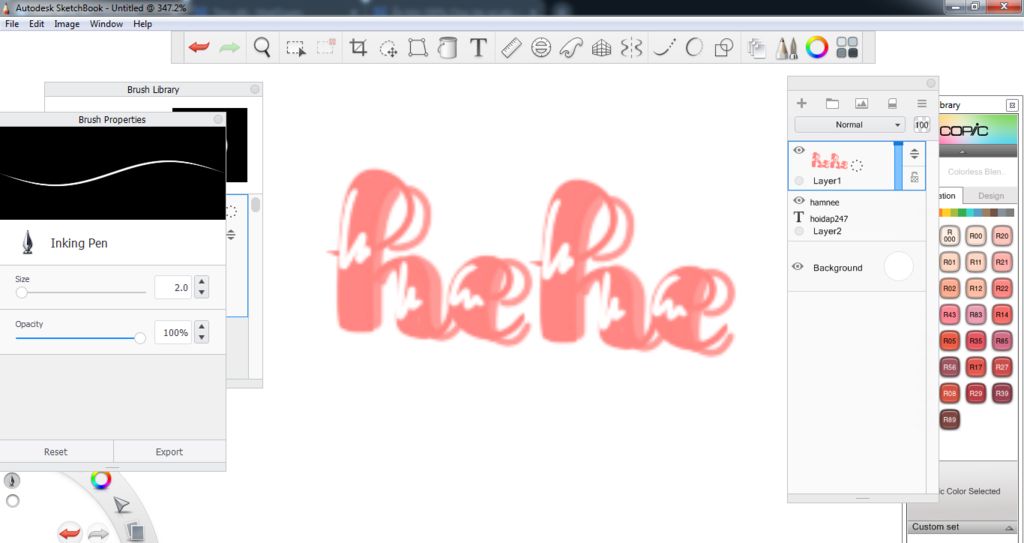Screen dimensions: 1024x543
Task: Click the Layer1 reorder arrows handle
Action: click(x=914, y=154)
